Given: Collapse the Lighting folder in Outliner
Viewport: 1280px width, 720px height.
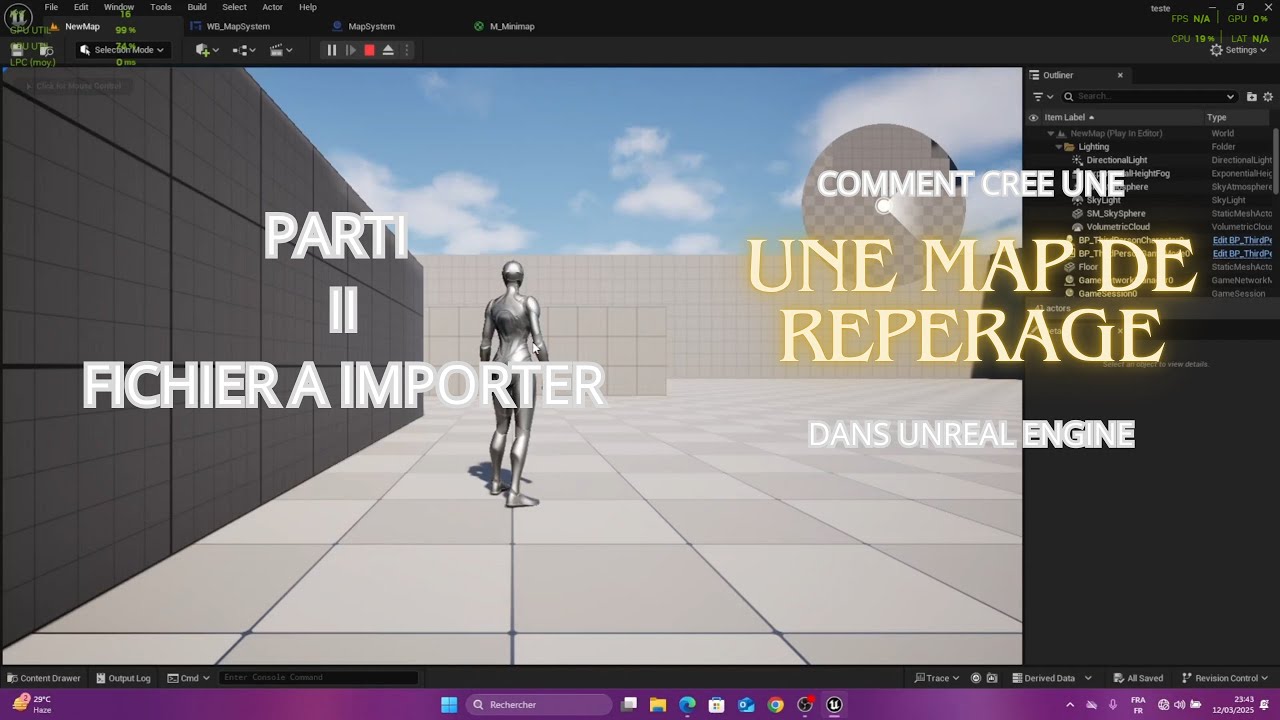Looking at the screenshot, I should coord(1059,147).
